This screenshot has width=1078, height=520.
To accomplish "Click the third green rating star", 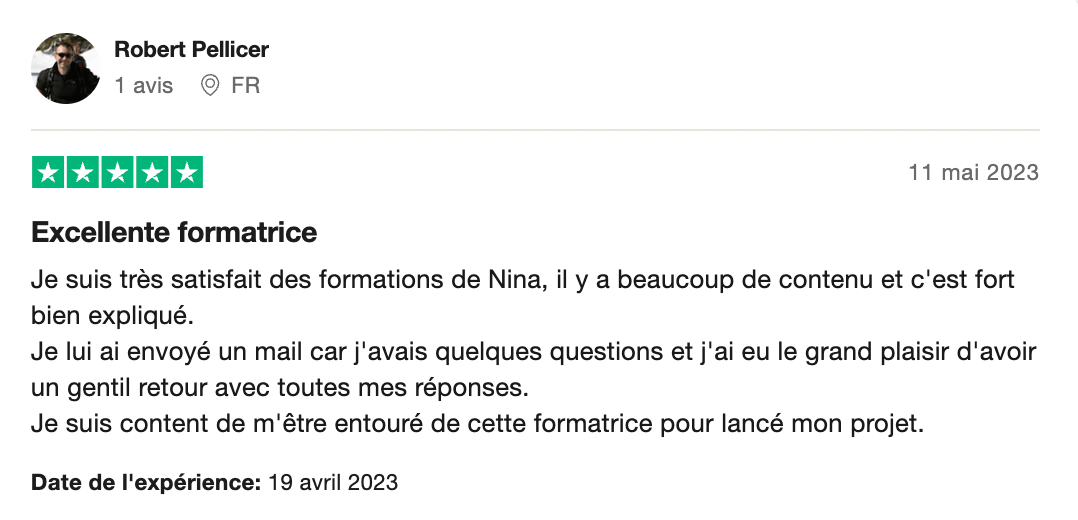I will point(118,172).
